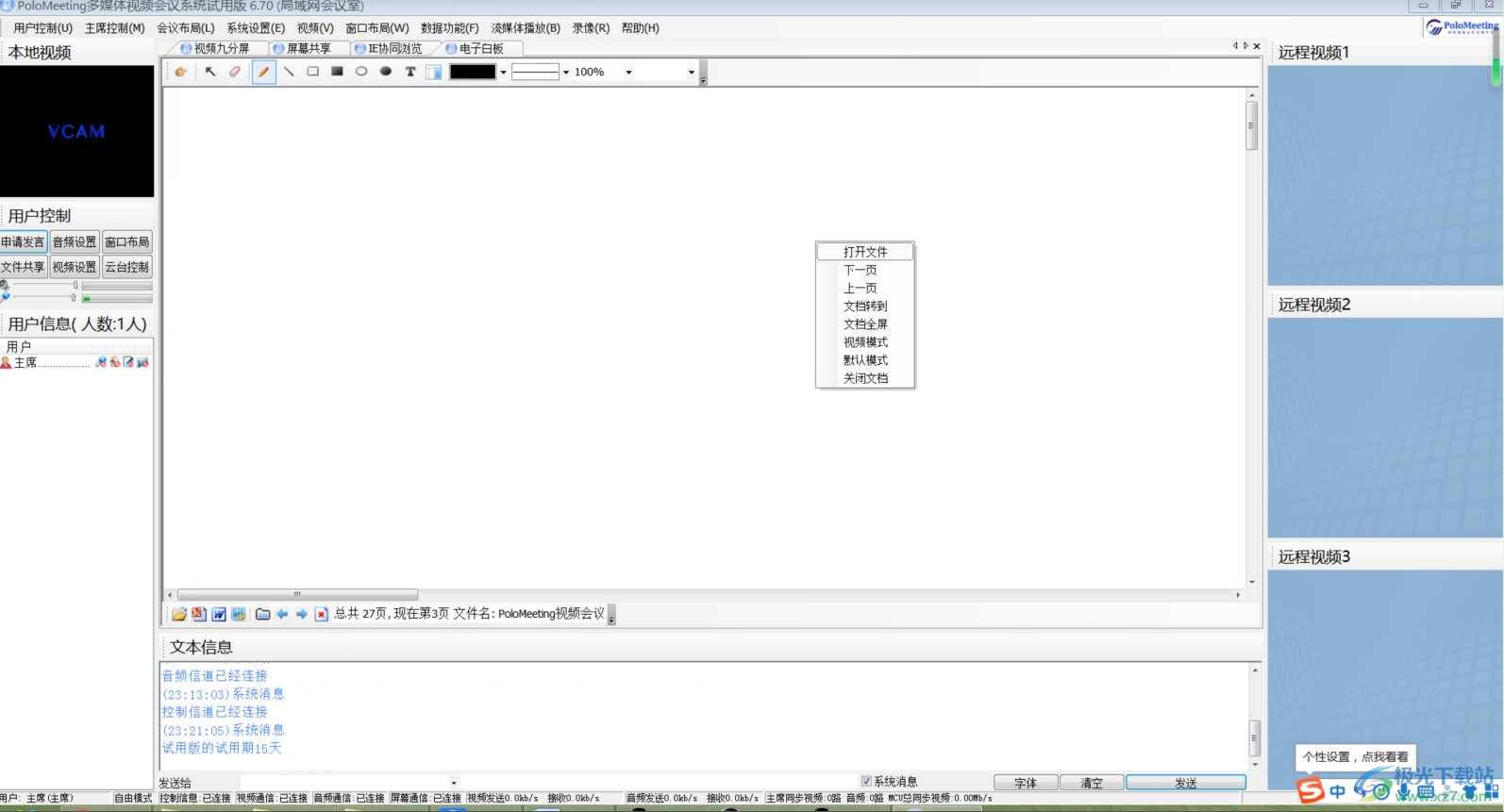Choose 文档全屏 in context menu
Screen dimensions: 1504x812
[865, 323]
